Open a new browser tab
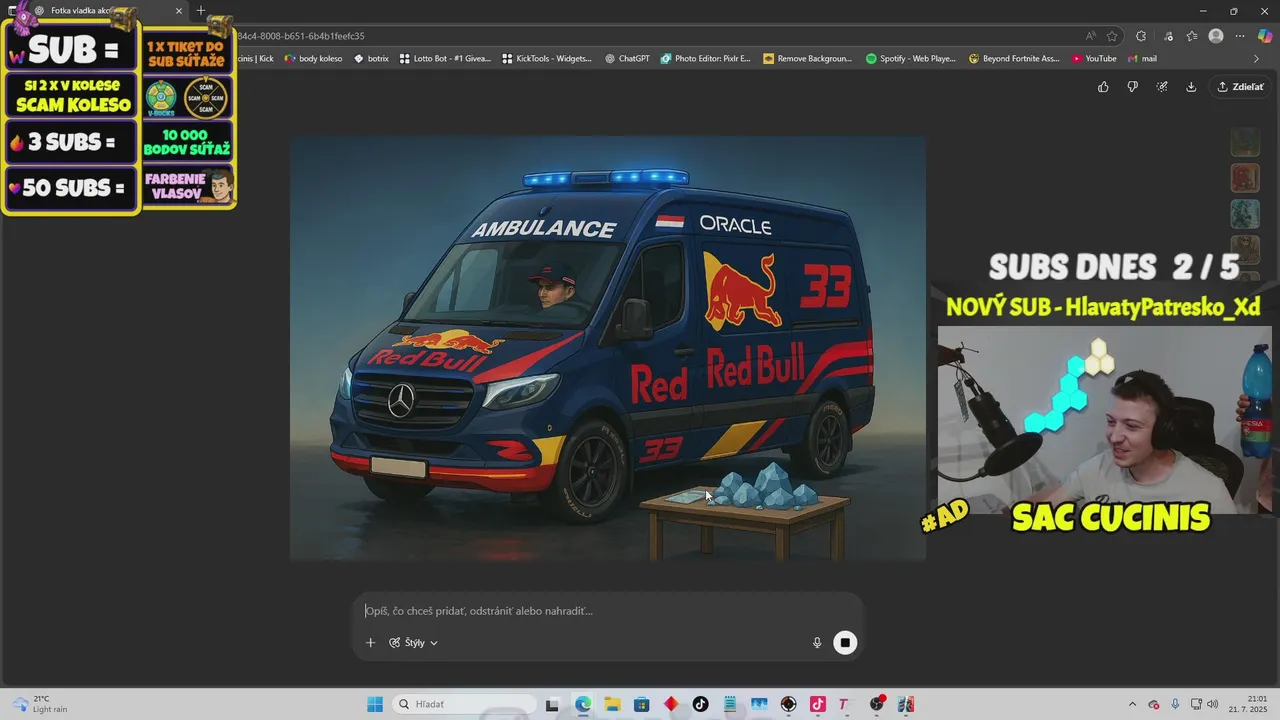The image size is (1280, 720). (x=201, y=11)
